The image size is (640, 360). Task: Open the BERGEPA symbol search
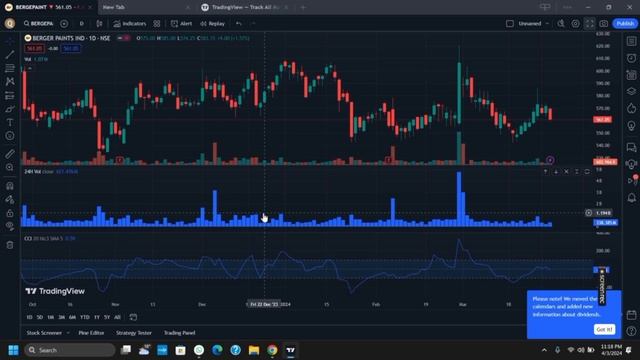[38, 24]
